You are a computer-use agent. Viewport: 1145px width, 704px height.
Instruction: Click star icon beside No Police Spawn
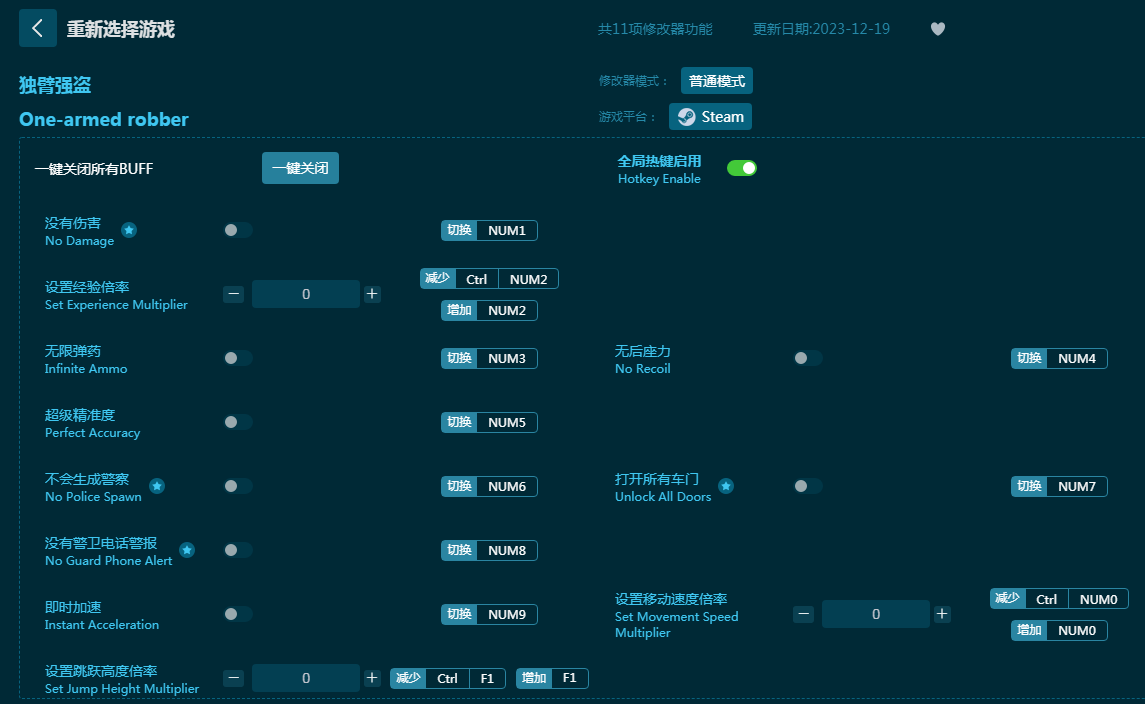[157, 486]
